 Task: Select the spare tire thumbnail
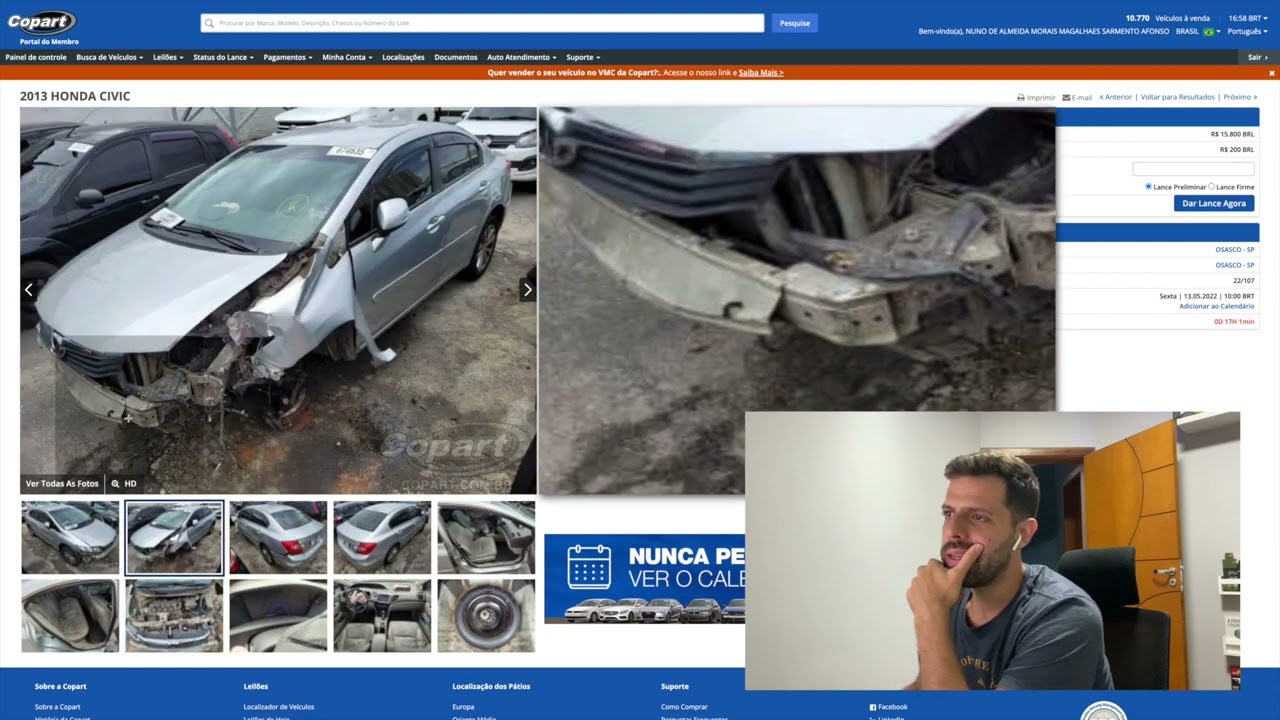point(486,615)
